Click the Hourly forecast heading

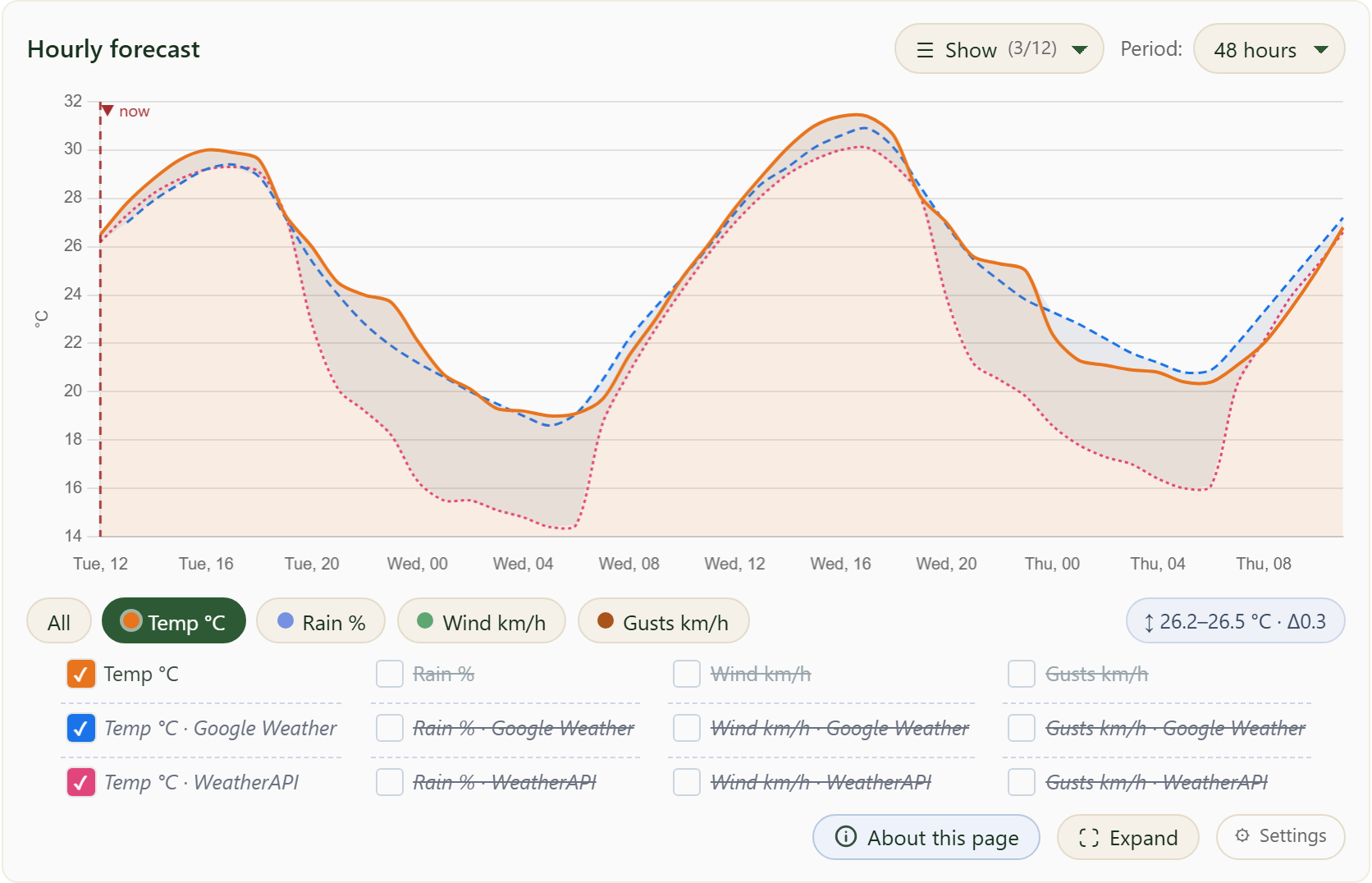tap(113, 49)
